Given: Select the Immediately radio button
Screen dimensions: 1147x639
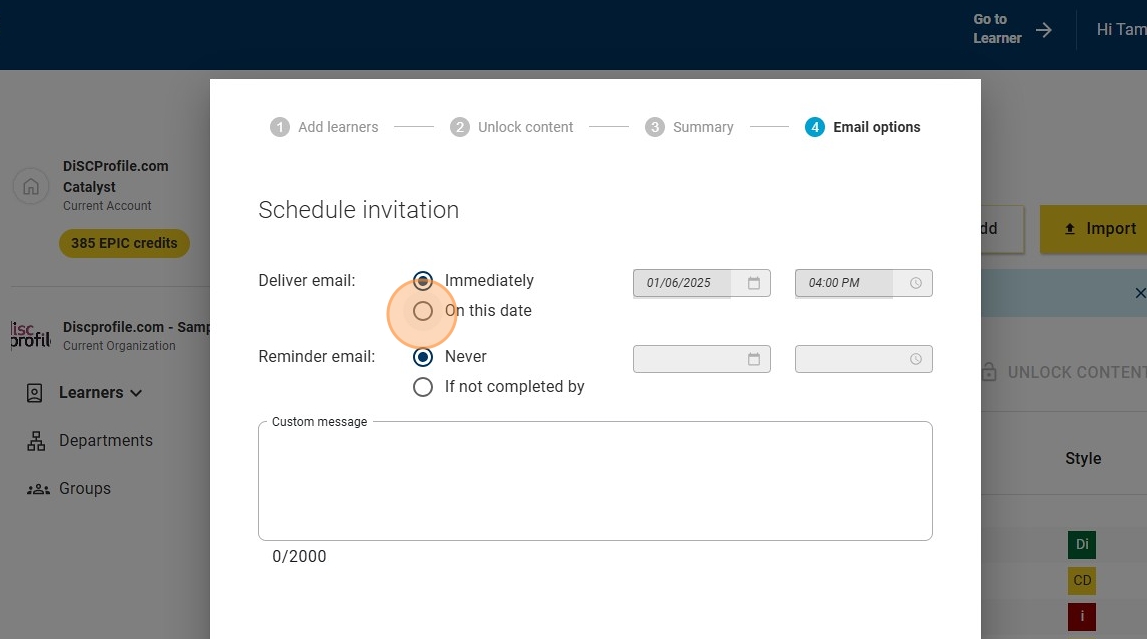Looking at the screenshot, I should point(423,281).
